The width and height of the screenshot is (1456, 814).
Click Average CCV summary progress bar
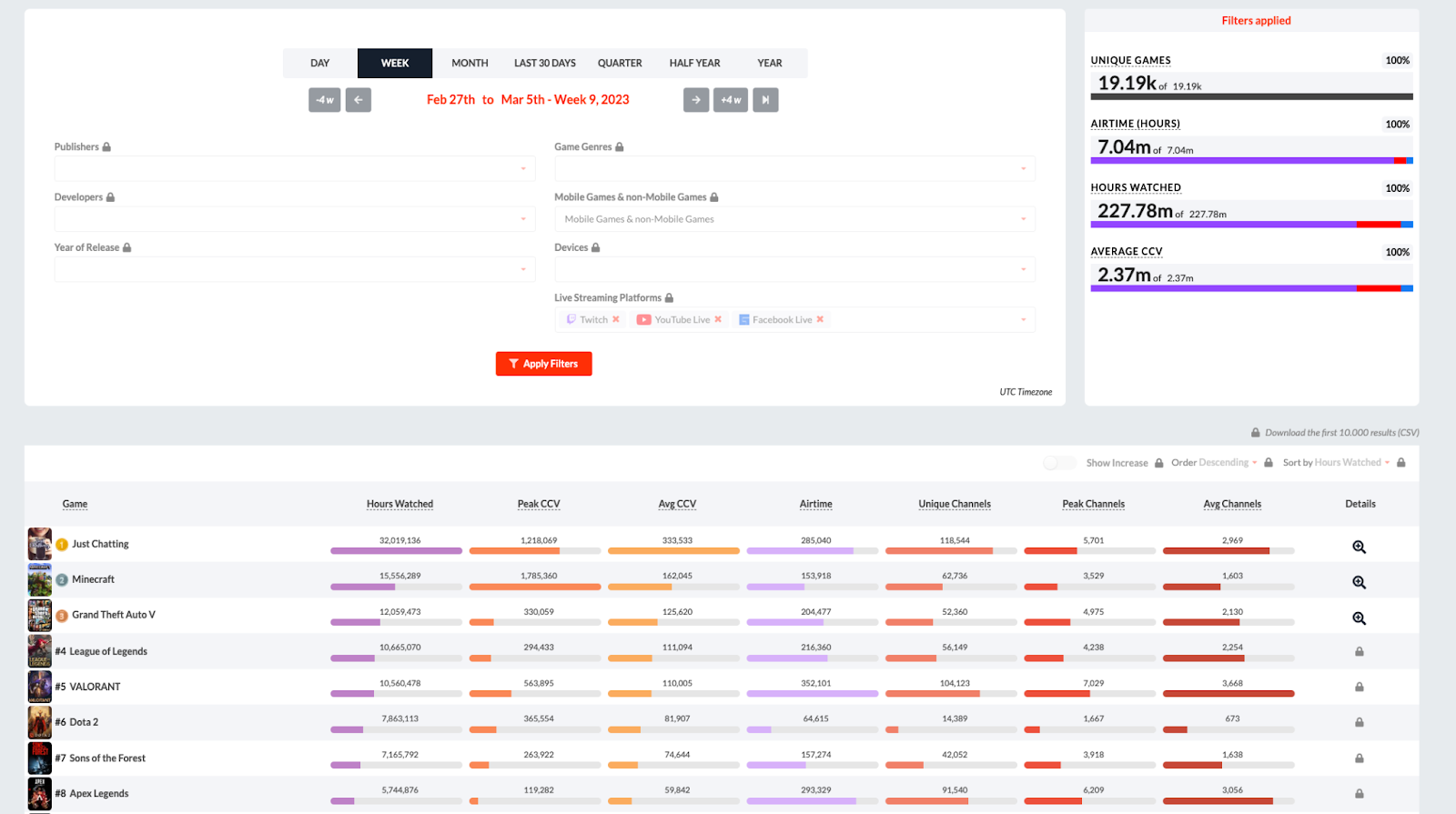(1252, 288)
